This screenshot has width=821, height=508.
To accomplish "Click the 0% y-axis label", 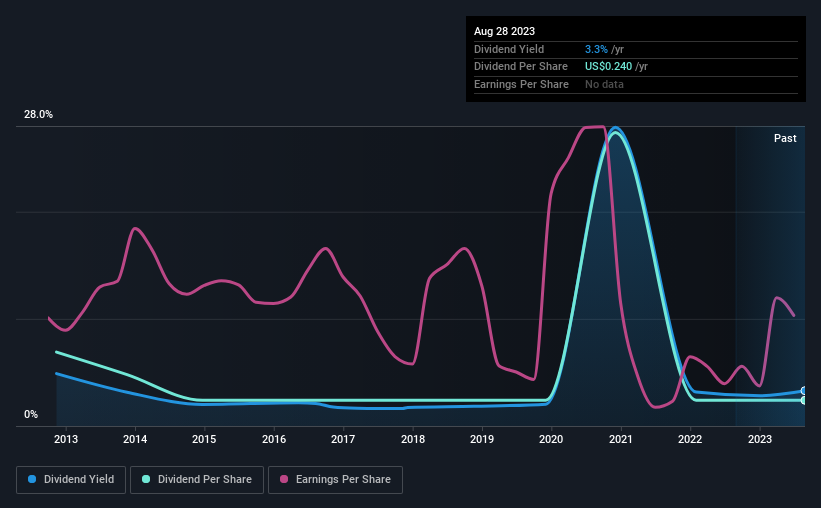I will 31,415.
